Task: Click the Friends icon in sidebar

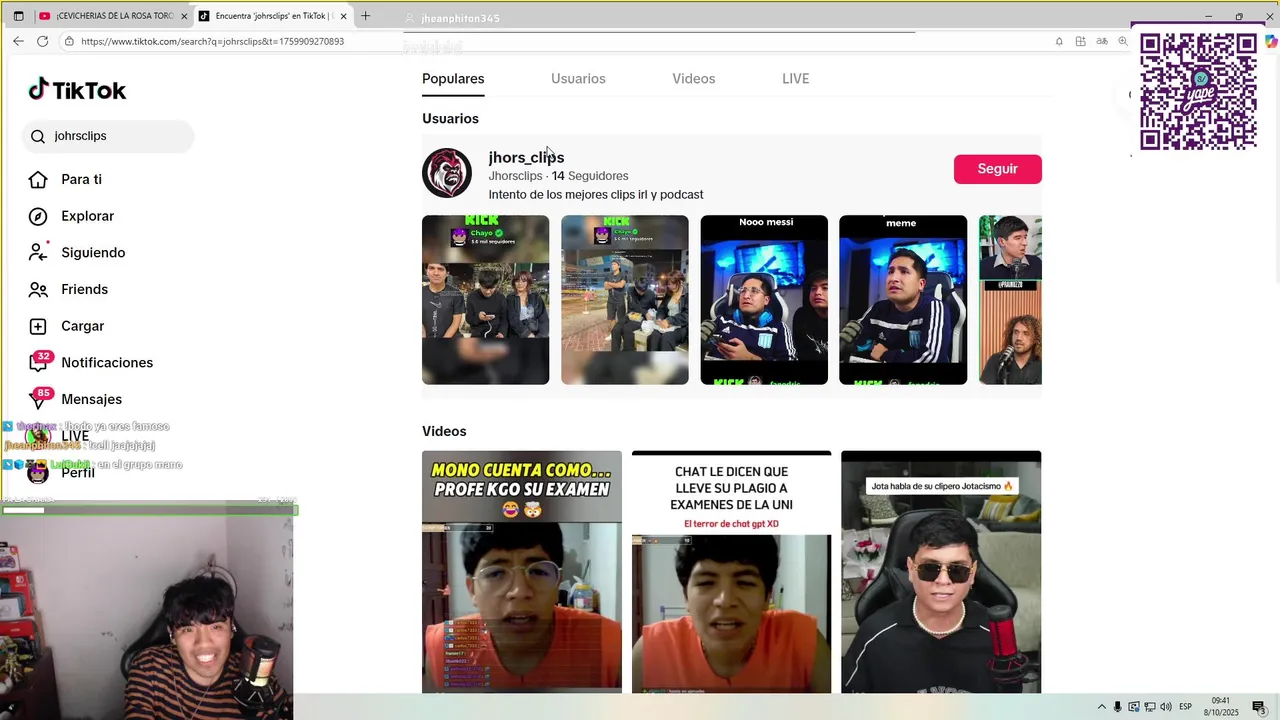Action: coord(38,290)
